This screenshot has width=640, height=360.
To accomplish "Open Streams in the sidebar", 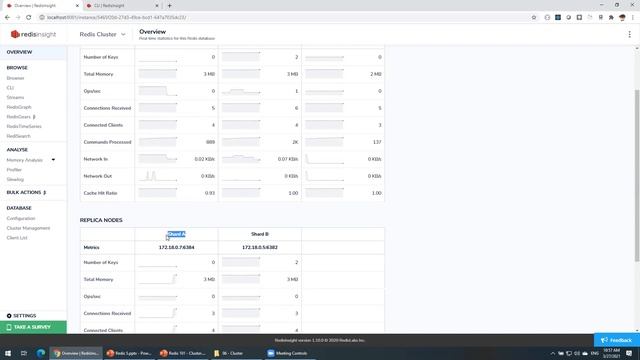I will 15,98.
